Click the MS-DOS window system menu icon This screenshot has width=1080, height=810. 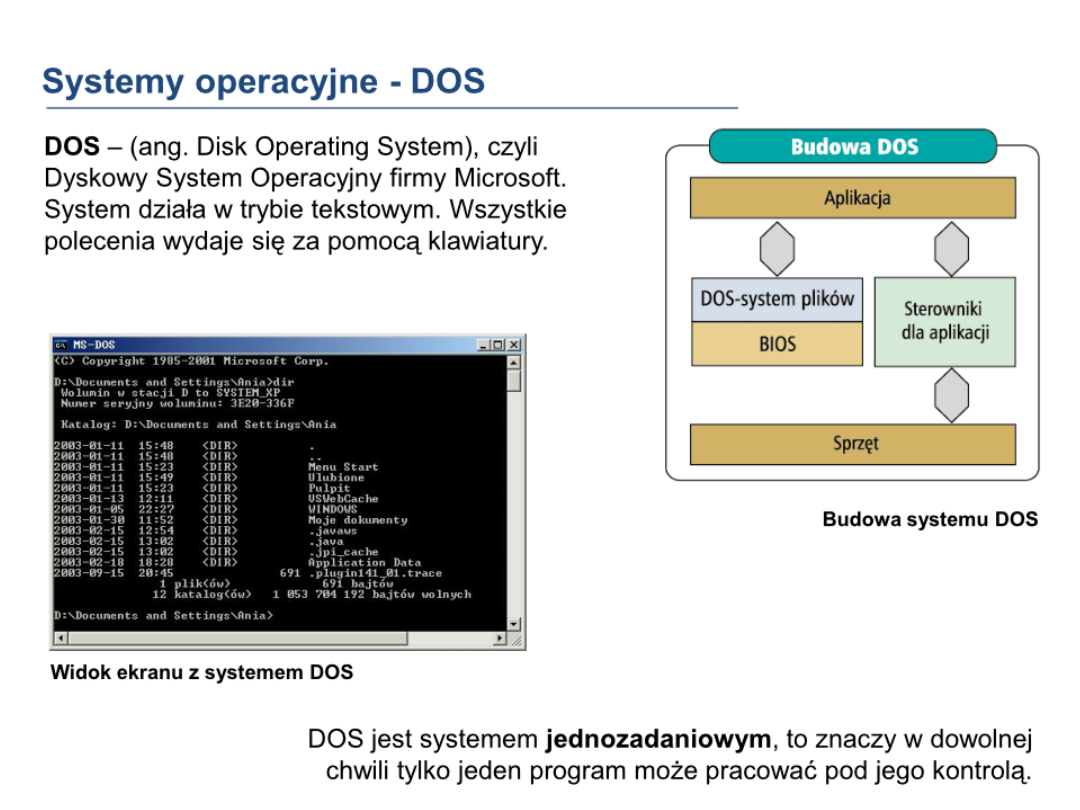point(61,345)
